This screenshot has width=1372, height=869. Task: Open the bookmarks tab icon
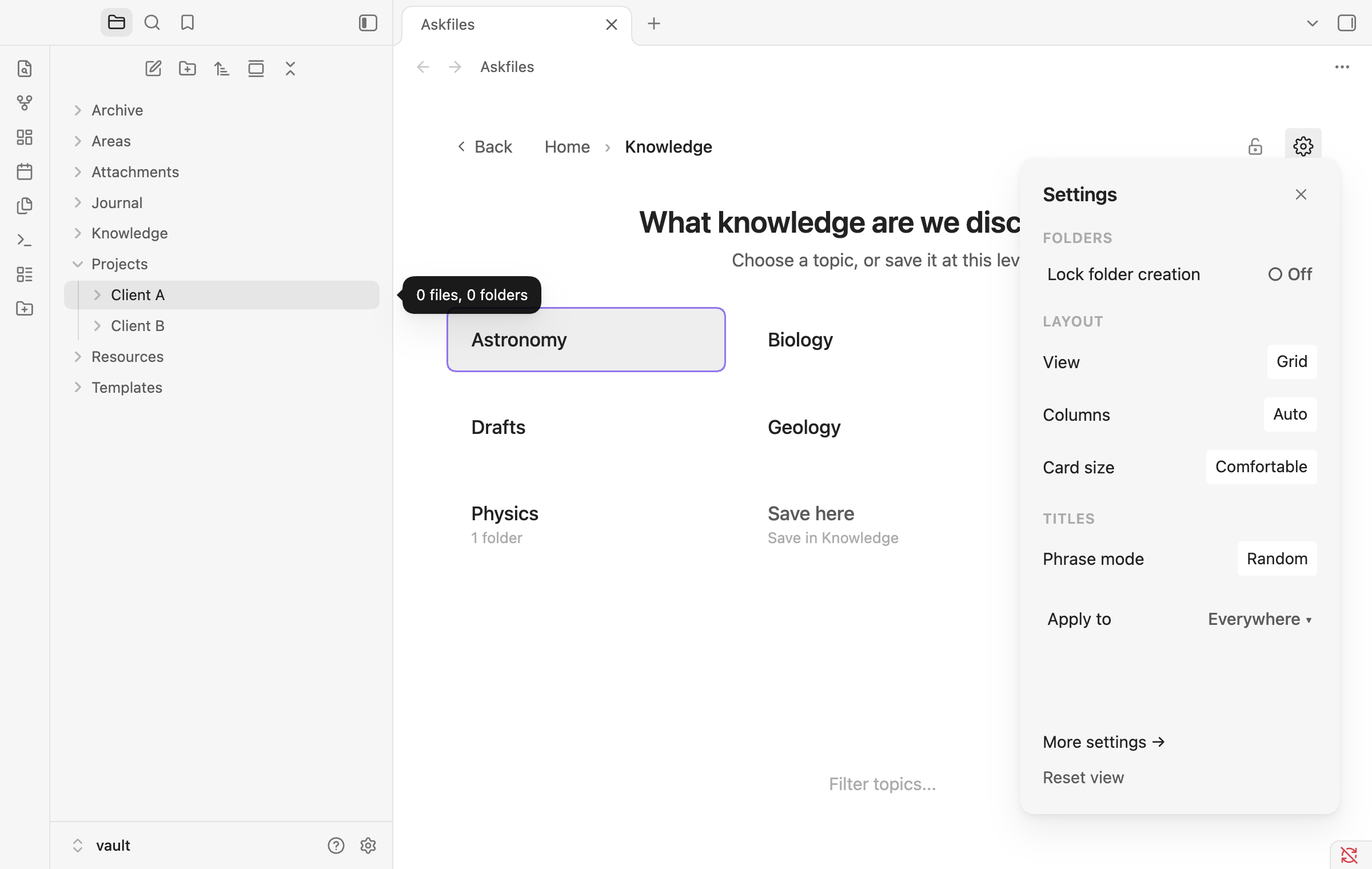[188, 23]
